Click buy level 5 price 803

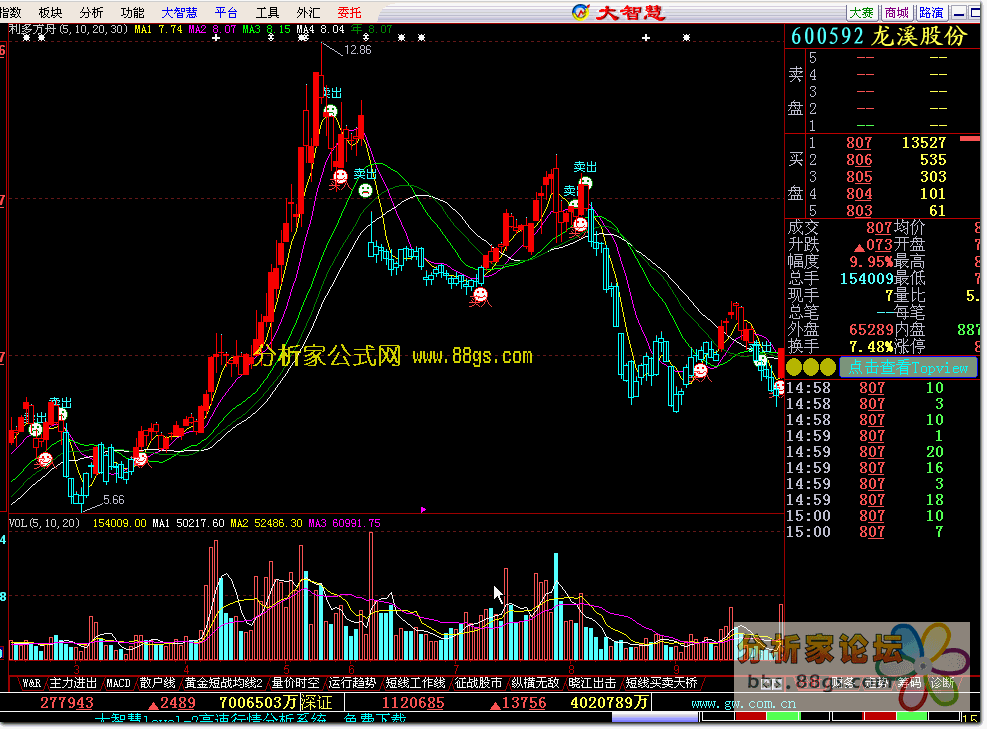tap(859, 211)
